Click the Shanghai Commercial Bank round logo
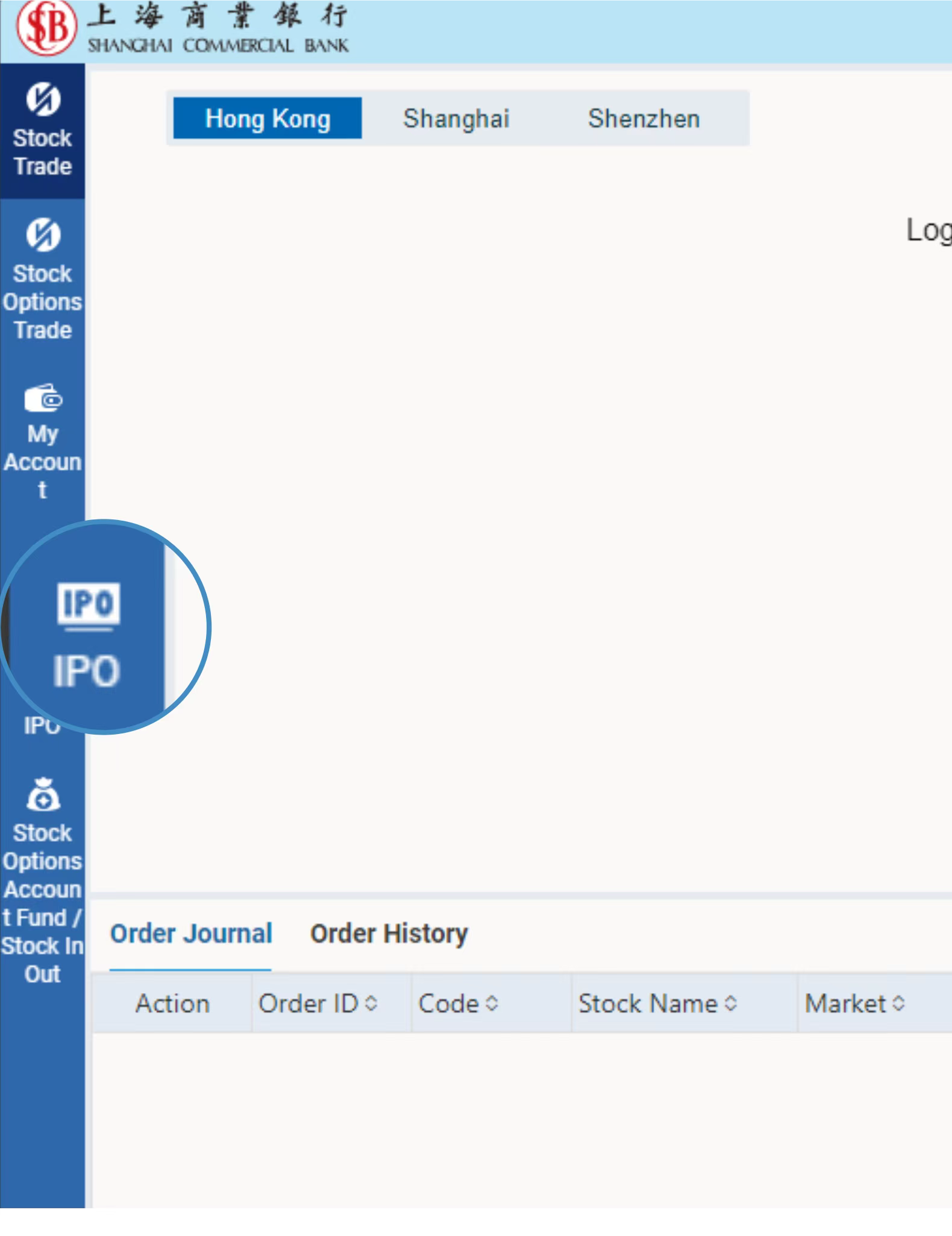This screenshot has height=1236, width=952. (x=46, y=28)
